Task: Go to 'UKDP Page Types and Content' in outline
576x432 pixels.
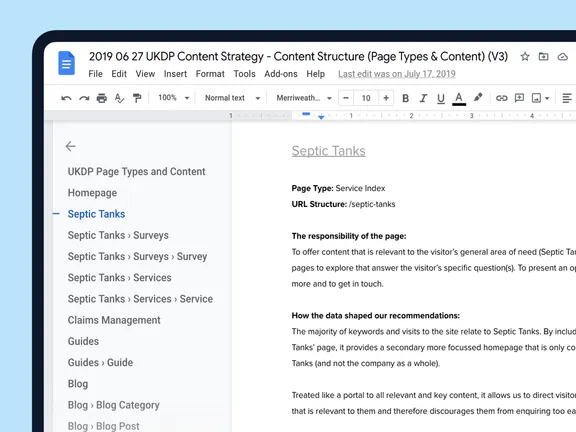Action: click(136, 172)
